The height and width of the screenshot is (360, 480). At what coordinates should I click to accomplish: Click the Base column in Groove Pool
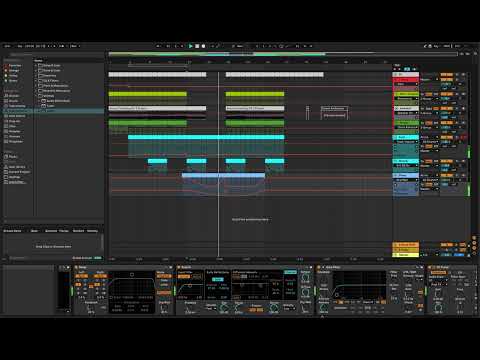[34, 231]
